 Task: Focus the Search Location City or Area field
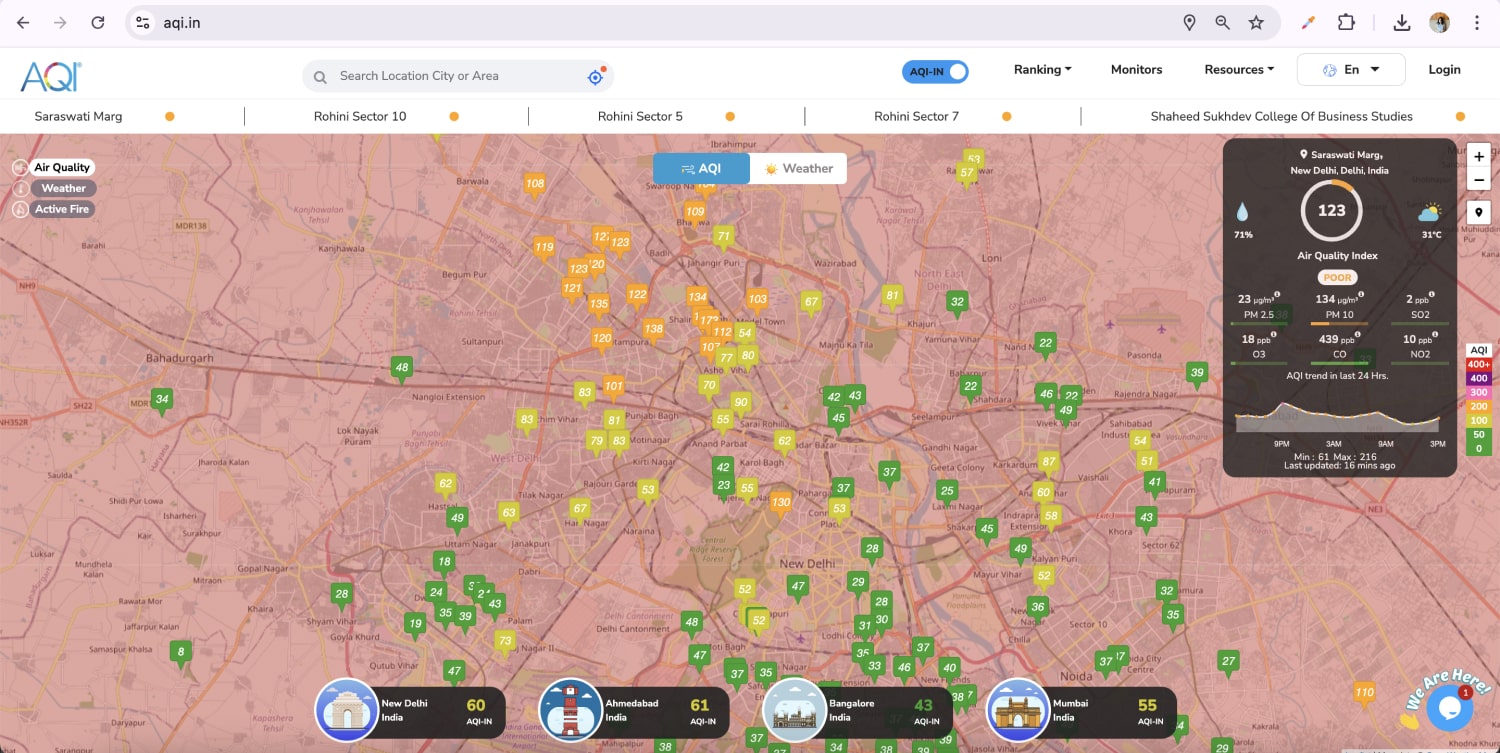coord(458,76)
